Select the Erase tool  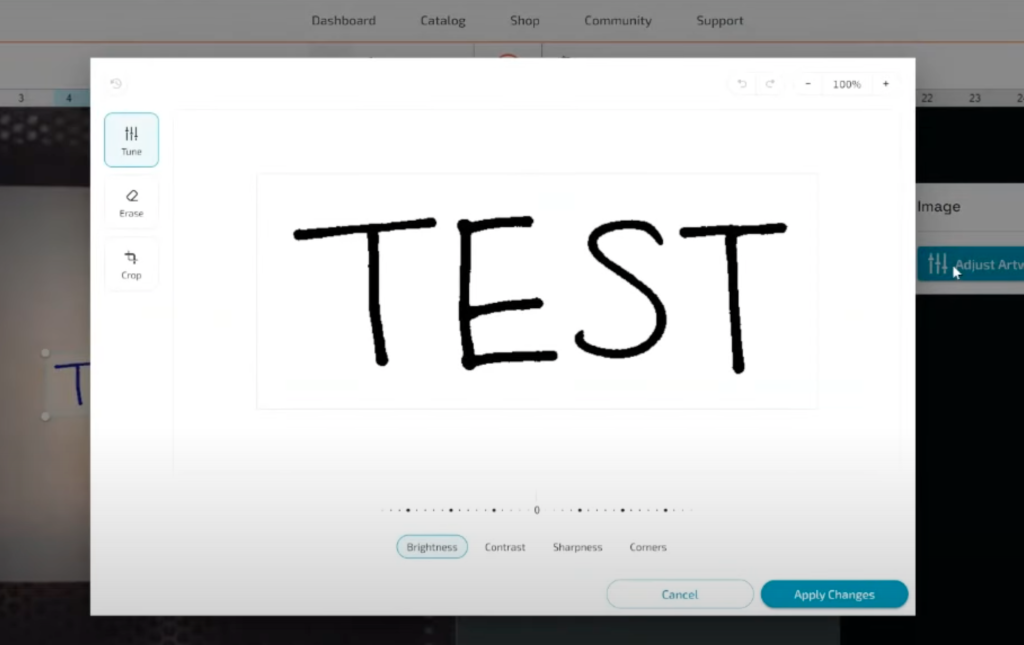click(131, 202)
